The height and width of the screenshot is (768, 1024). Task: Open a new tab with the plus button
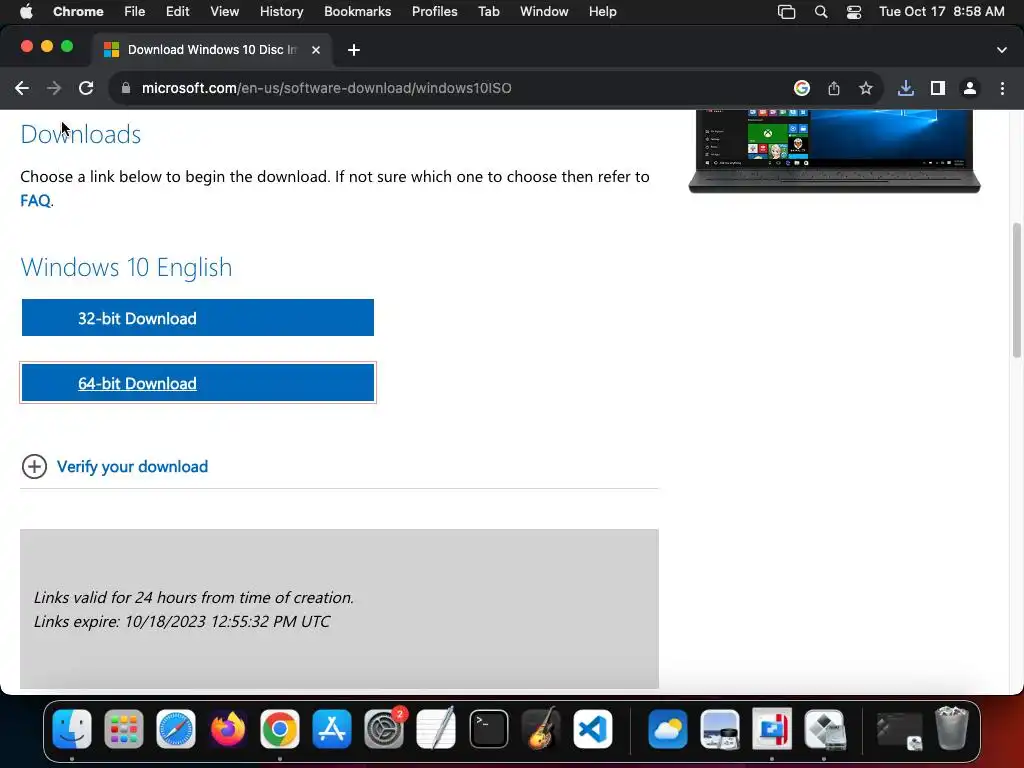[353, 50]
